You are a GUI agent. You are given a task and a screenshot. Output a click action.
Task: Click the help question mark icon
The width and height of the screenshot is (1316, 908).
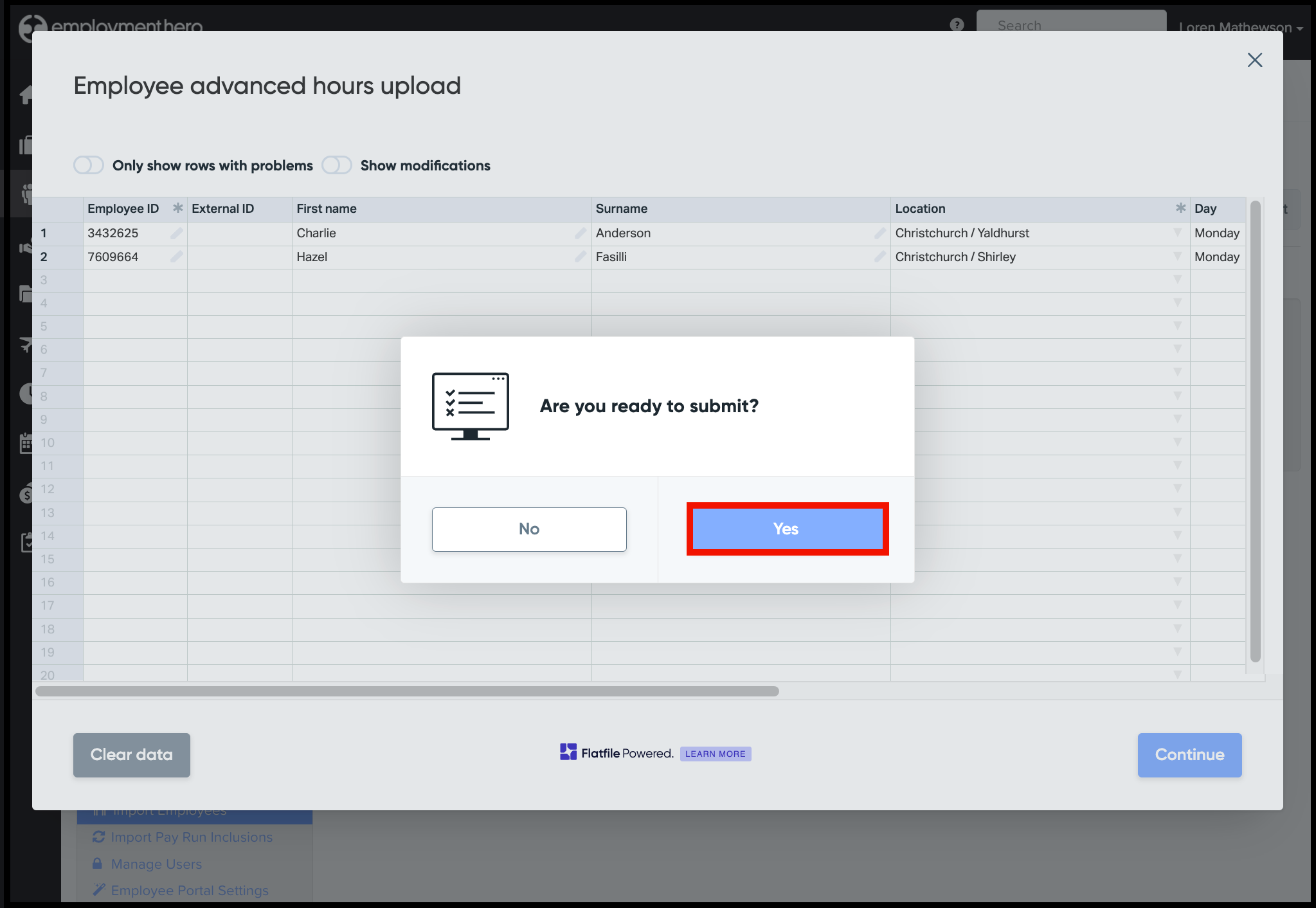click(x=957, y=25)
